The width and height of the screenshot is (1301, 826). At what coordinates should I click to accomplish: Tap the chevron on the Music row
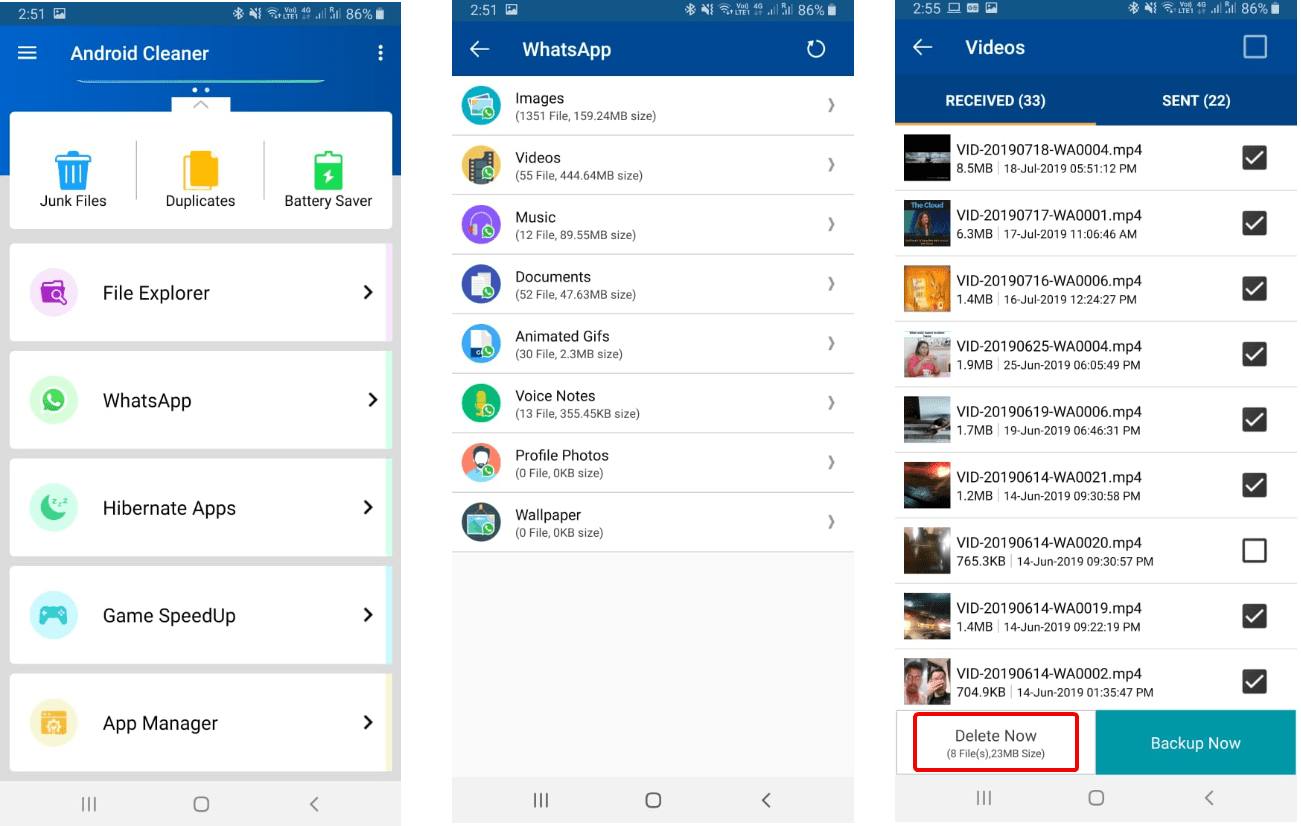point(831,224)
